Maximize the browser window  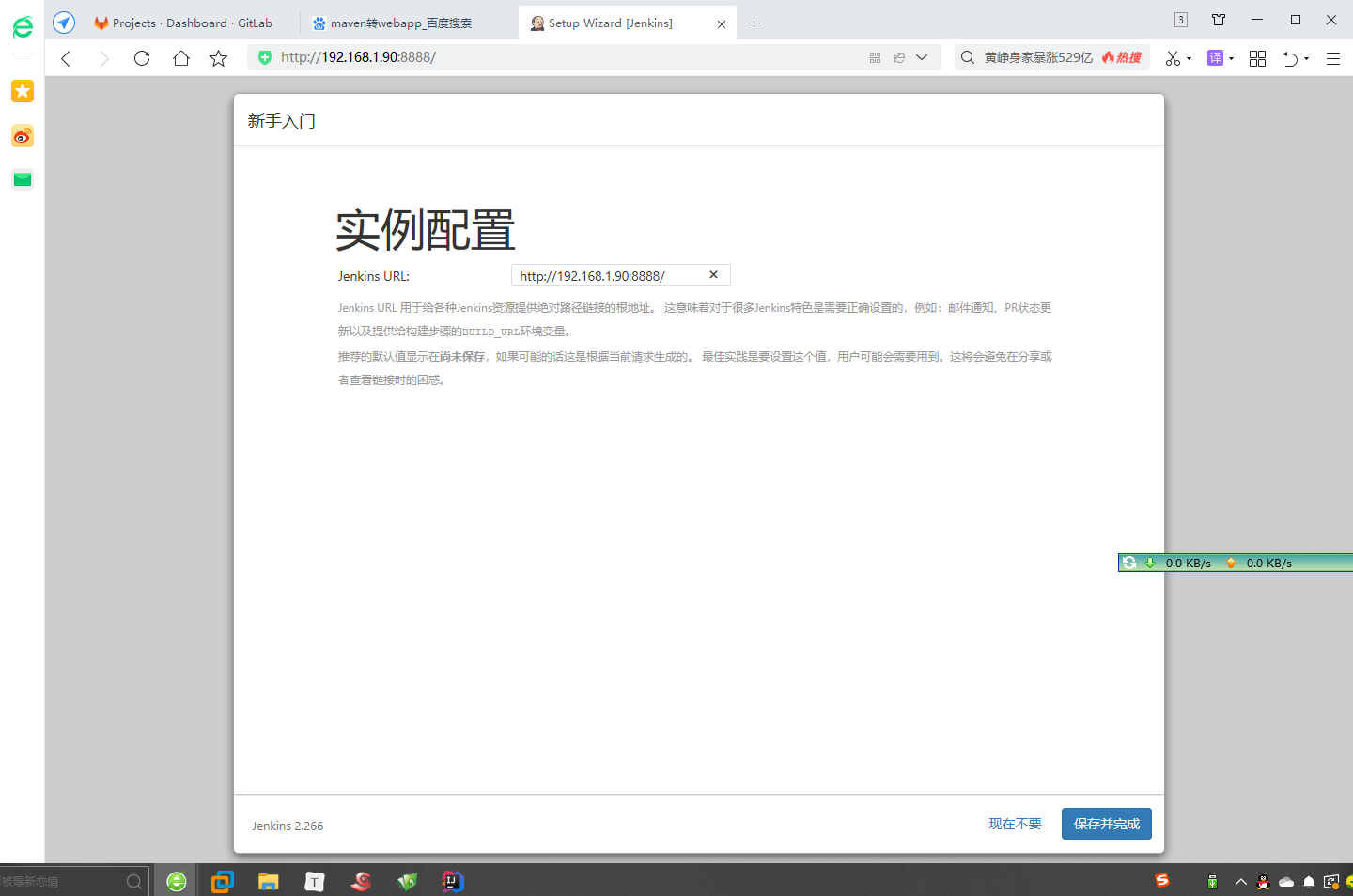(1296, 20)
